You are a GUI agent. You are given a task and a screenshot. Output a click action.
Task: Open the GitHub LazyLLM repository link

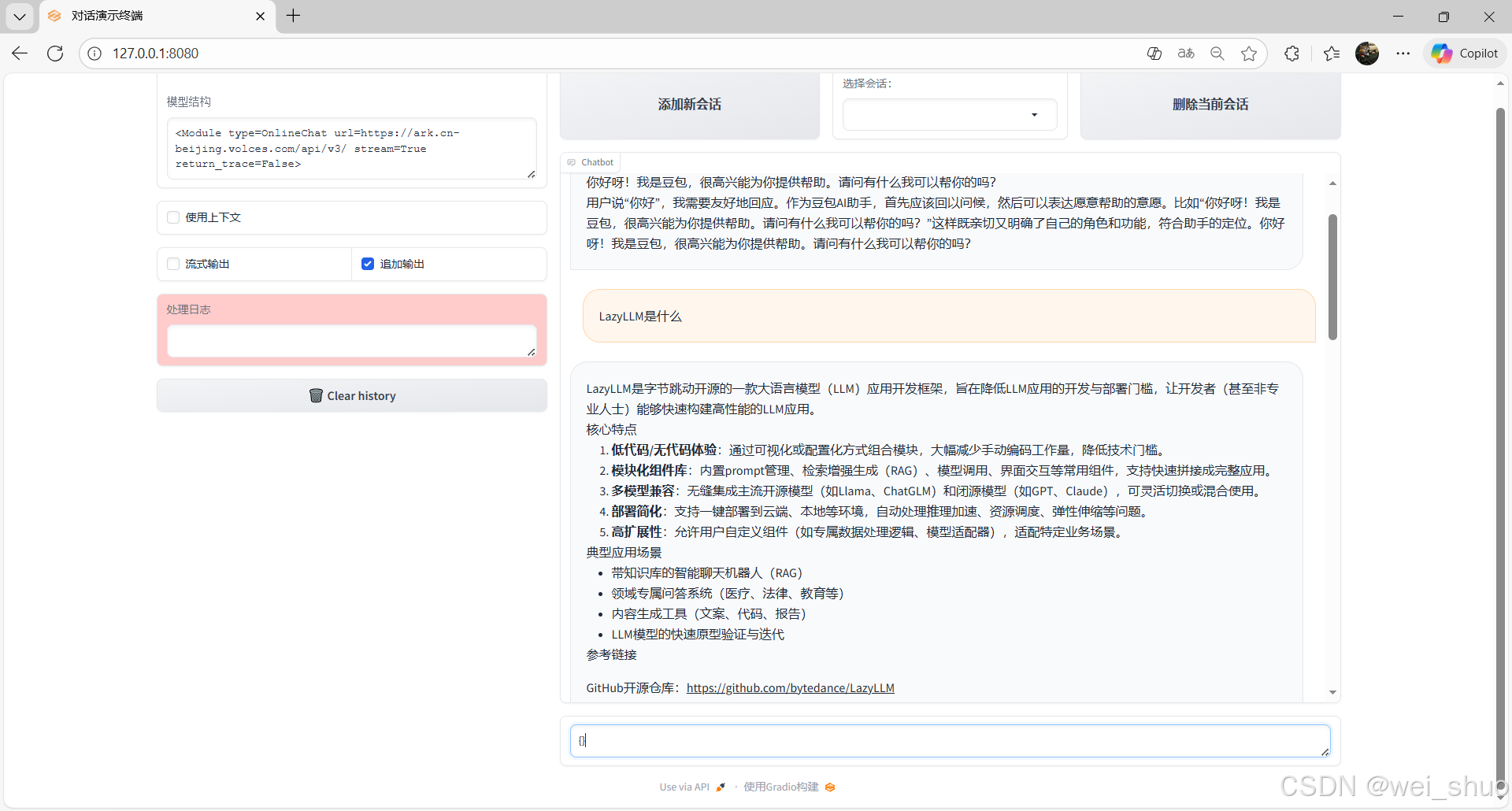pos(790,687)
